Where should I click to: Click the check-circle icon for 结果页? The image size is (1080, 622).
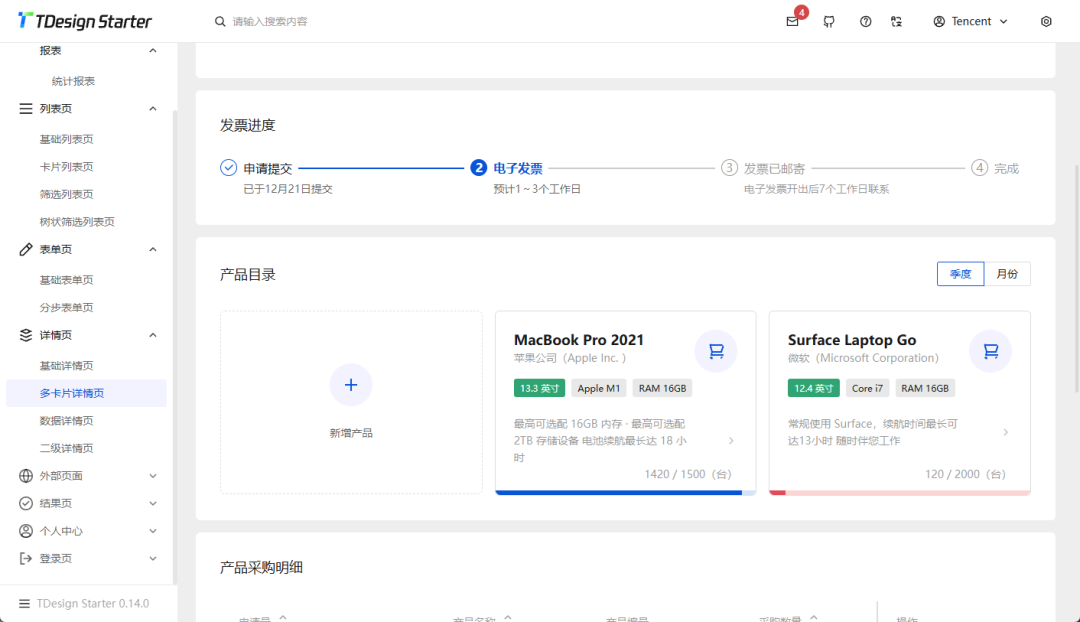pyautogui.click(x=25, y=504)
